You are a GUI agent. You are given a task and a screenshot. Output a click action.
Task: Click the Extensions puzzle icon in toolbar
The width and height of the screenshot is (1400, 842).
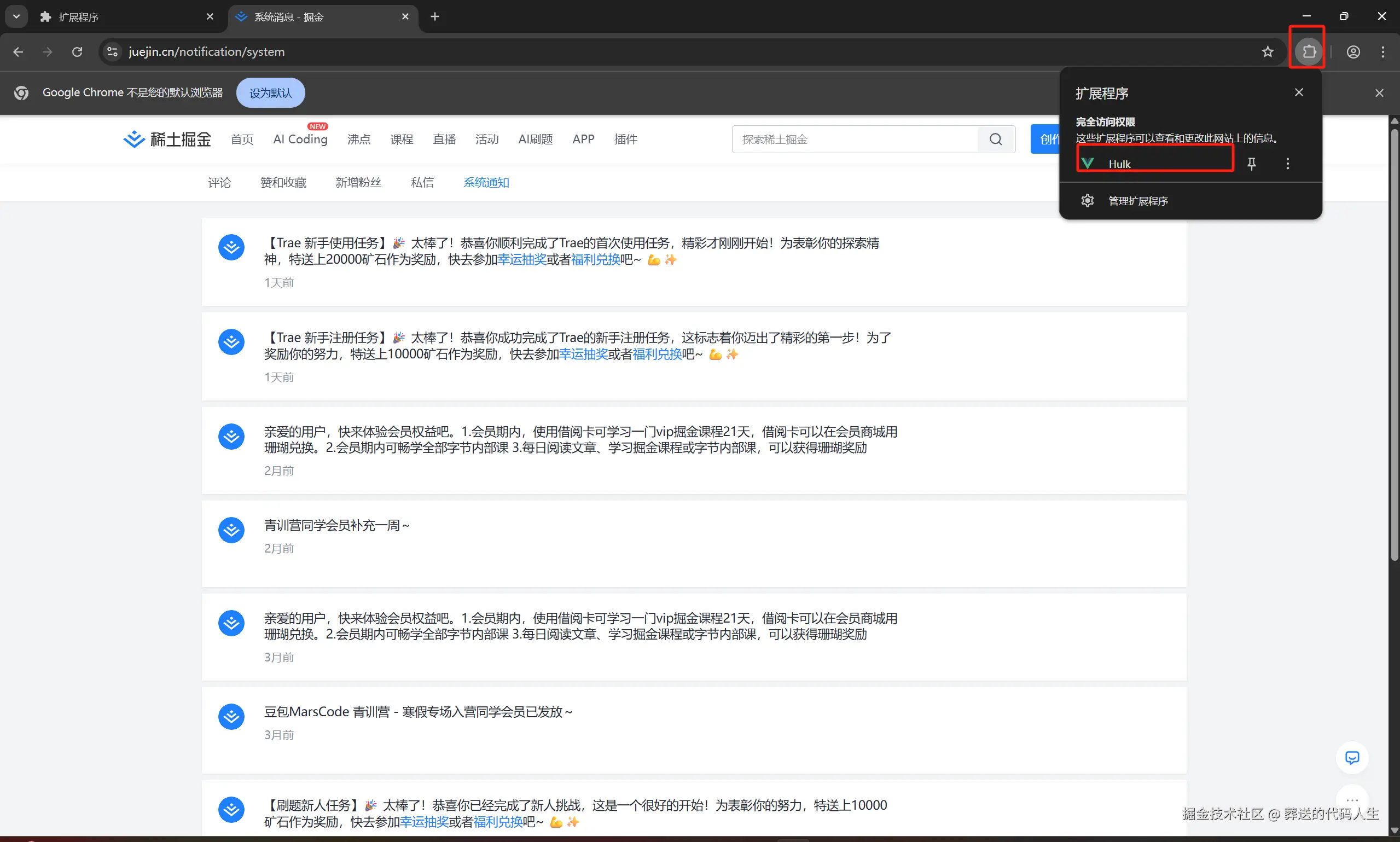(1308, 51)
